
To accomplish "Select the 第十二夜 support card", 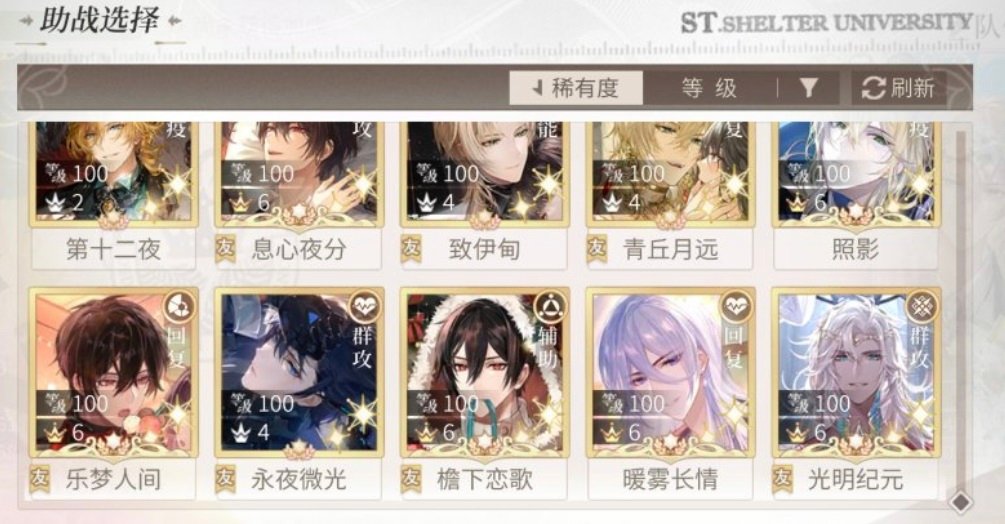I will click(x=114, y=194).
